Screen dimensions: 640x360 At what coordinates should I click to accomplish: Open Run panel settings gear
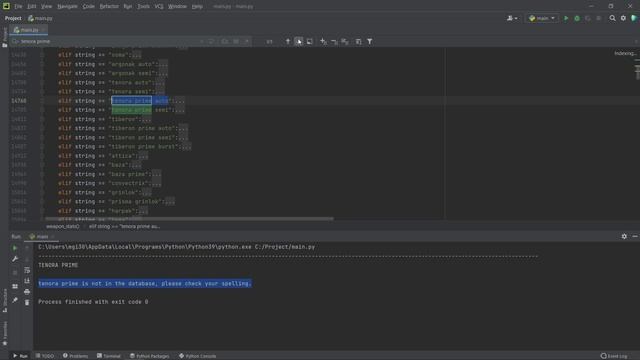[624, 236]
